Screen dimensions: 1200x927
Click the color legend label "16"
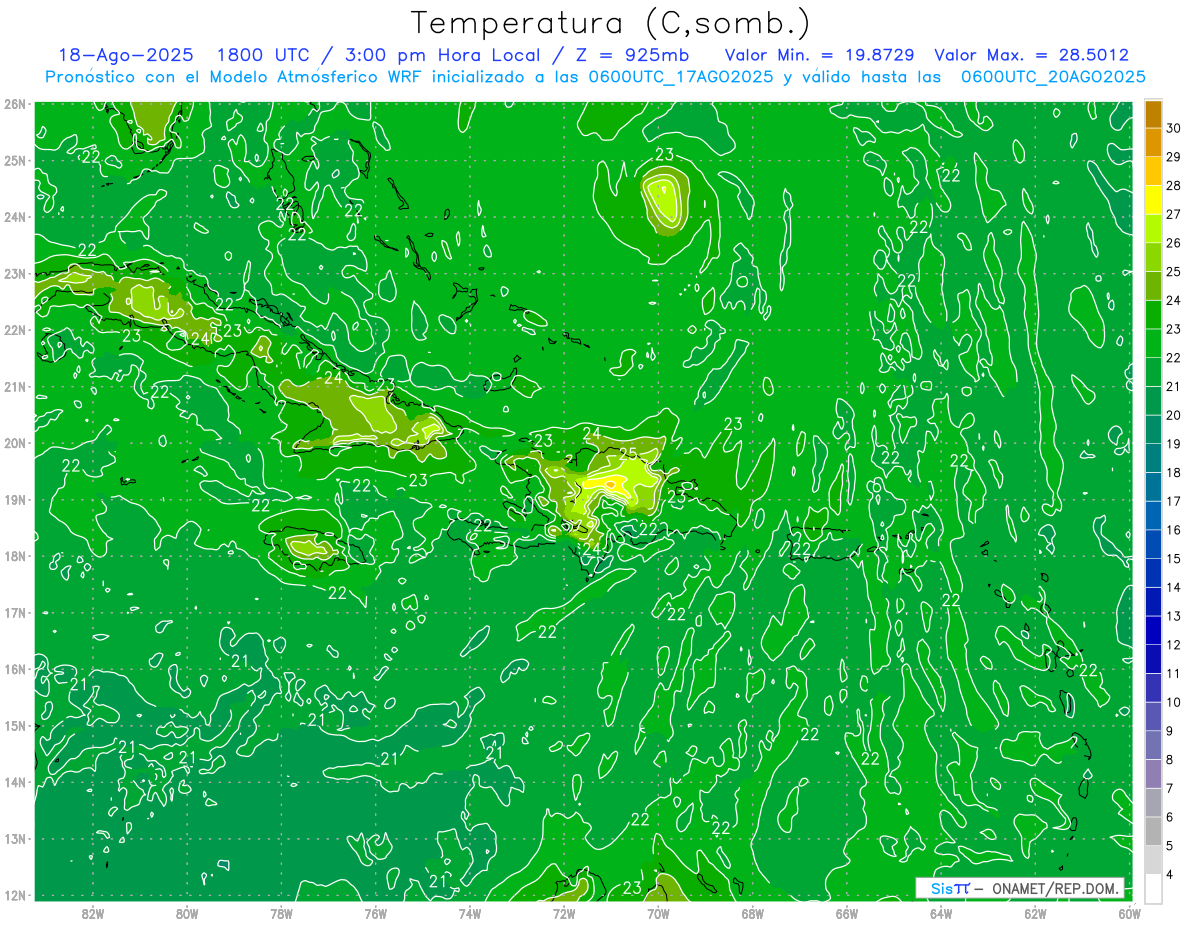click(1174, 530)
